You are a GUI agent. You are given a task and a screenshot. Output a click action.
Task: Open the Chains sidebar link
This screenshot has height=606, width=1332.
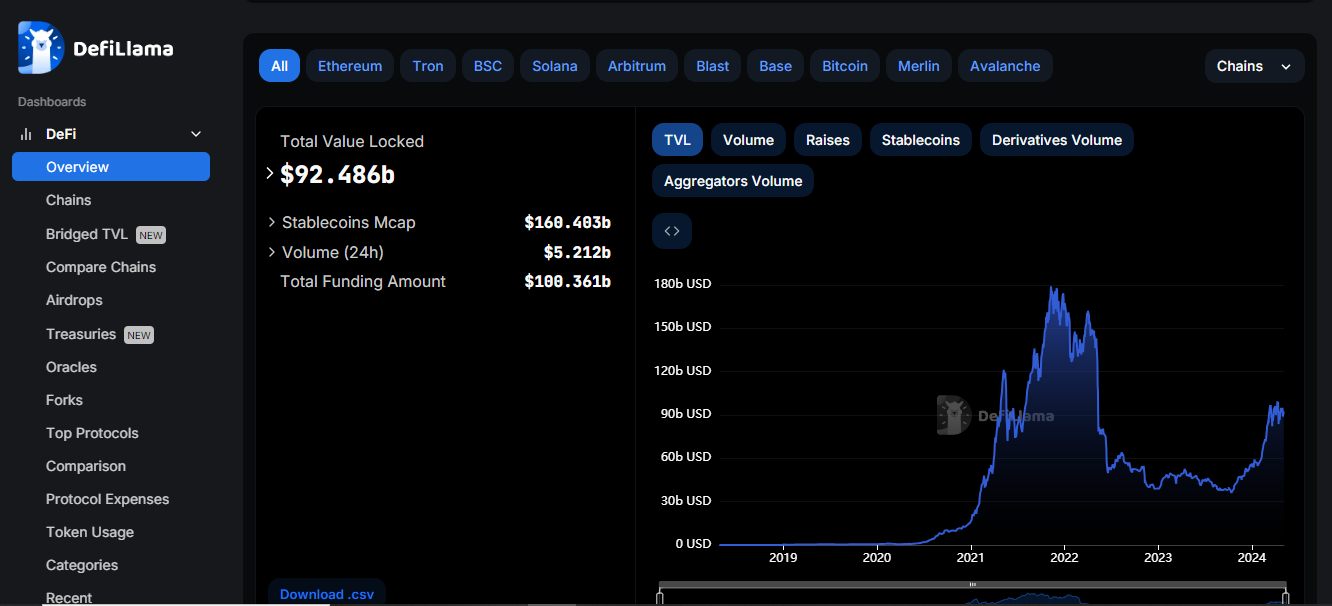click(x=68, y=200)
